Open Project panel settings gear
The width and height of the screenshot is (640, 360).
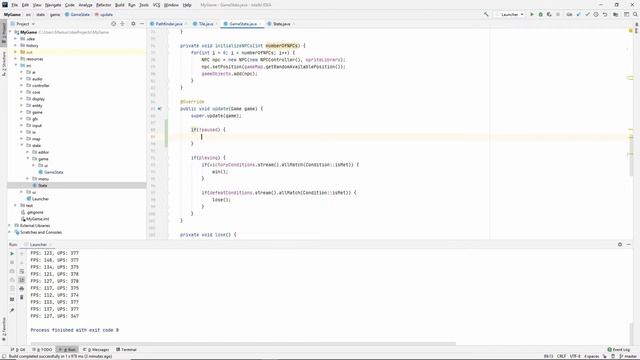click(133, 24)
